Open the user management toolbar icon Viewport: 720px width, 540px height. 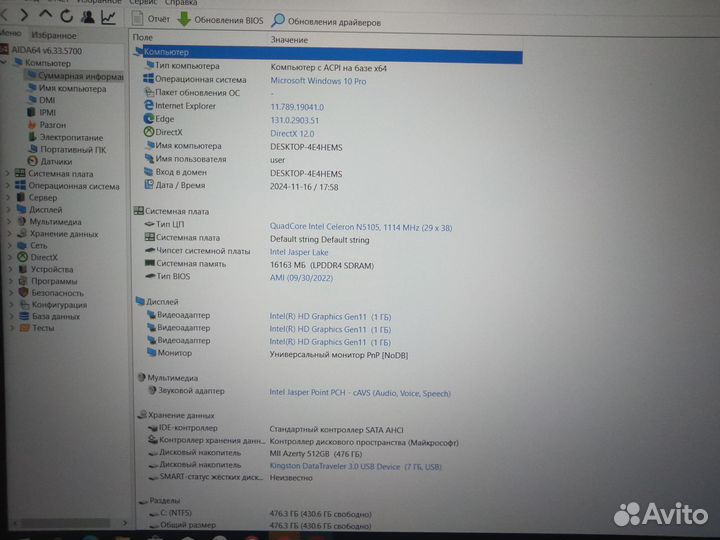pos(88,17)
